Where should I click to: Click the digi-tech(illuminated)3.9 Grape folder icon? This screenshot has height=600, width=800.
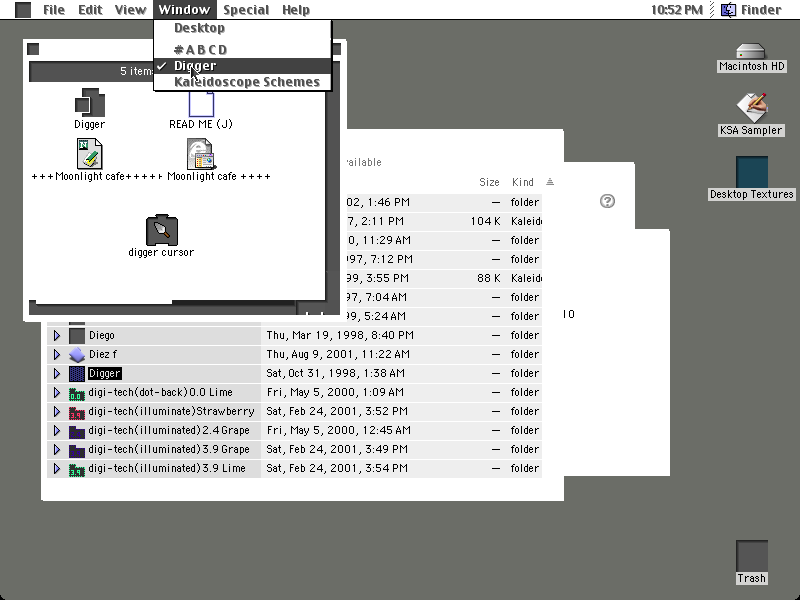(77, 449)
